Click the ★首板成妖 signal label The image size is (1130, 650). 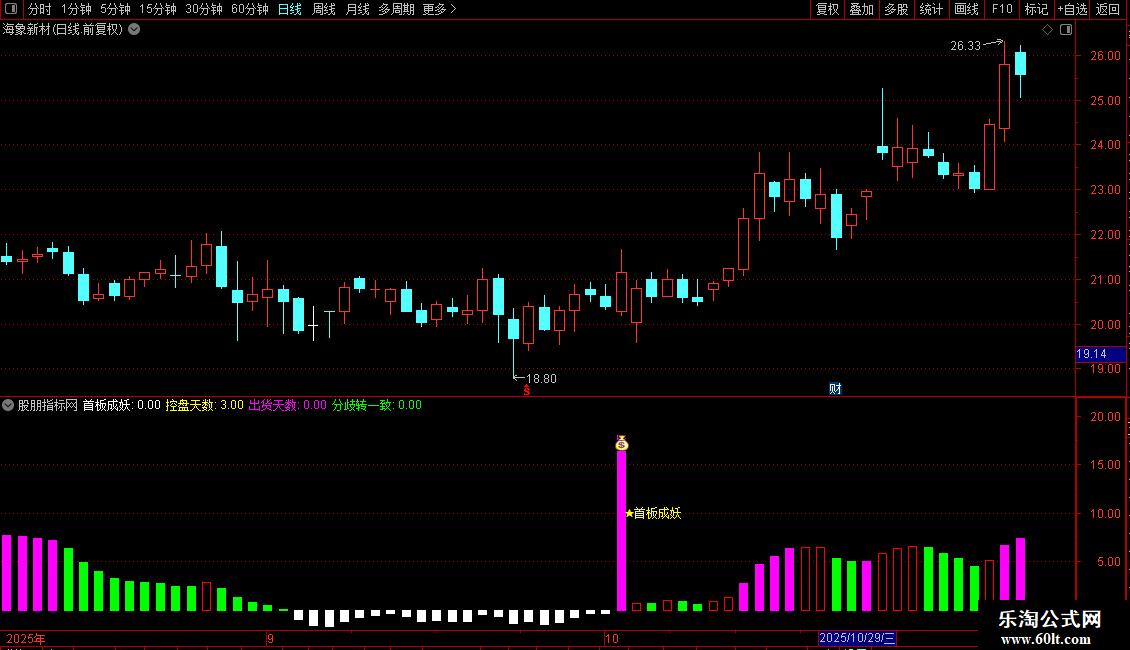653,513
